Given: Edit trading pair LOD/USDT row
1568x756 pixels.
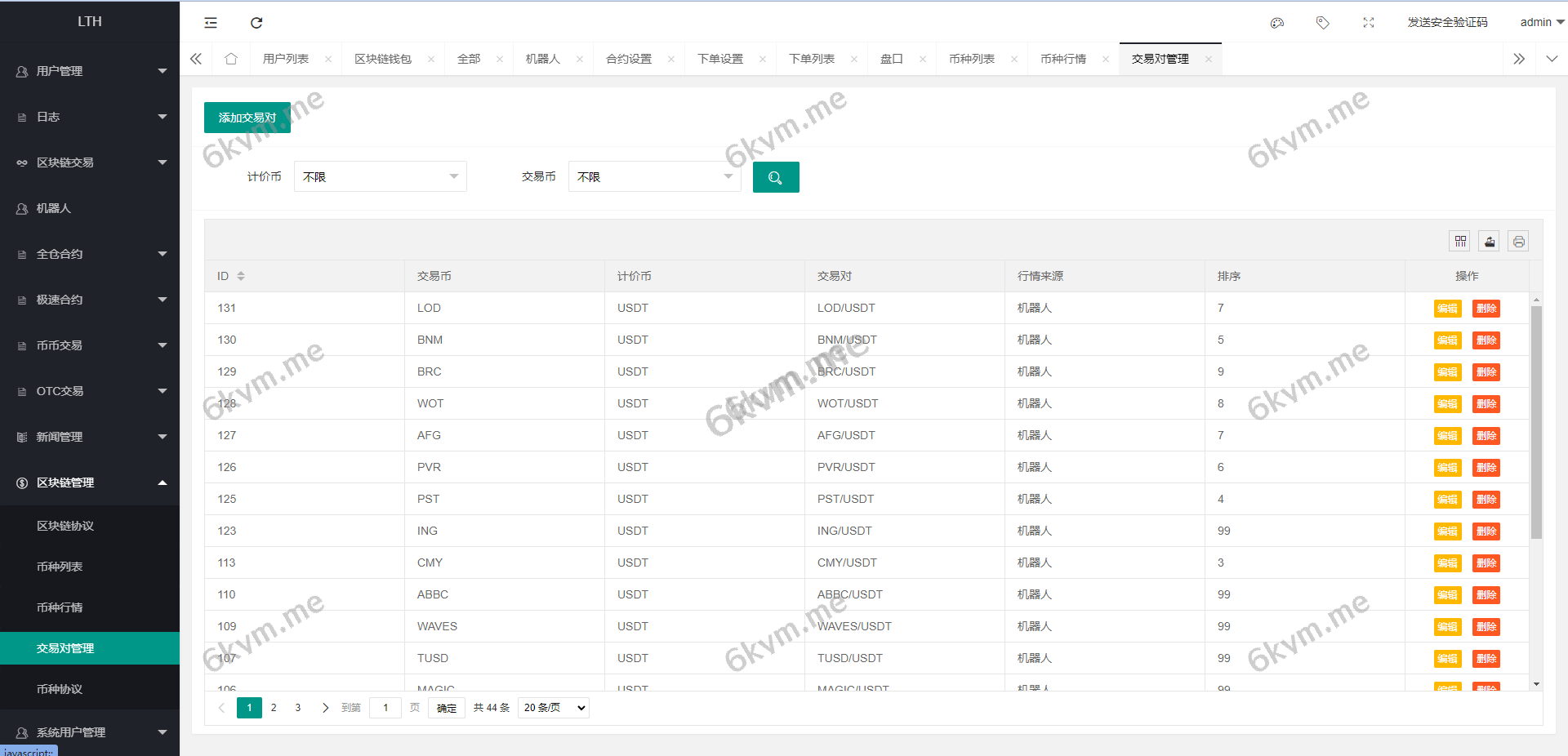Looking at the screenshot, I should [x=1446, y=309].
